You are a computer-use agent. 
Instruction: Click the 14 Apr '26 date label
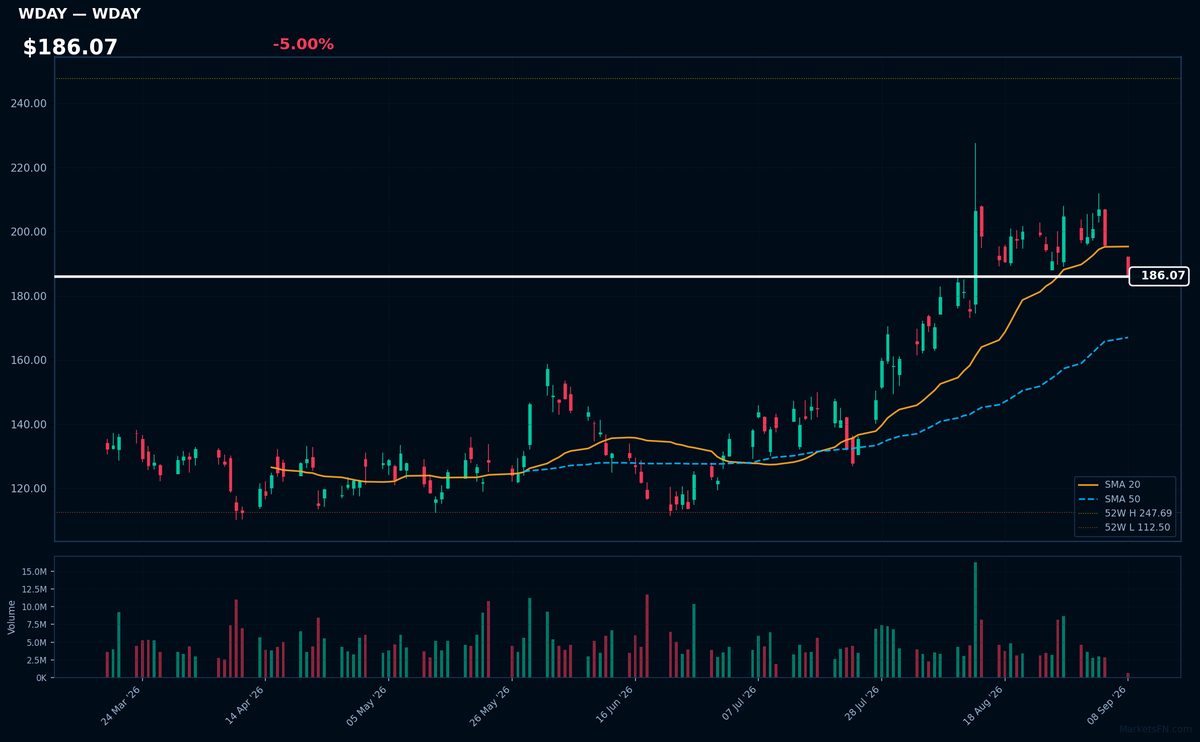(245, 705)
